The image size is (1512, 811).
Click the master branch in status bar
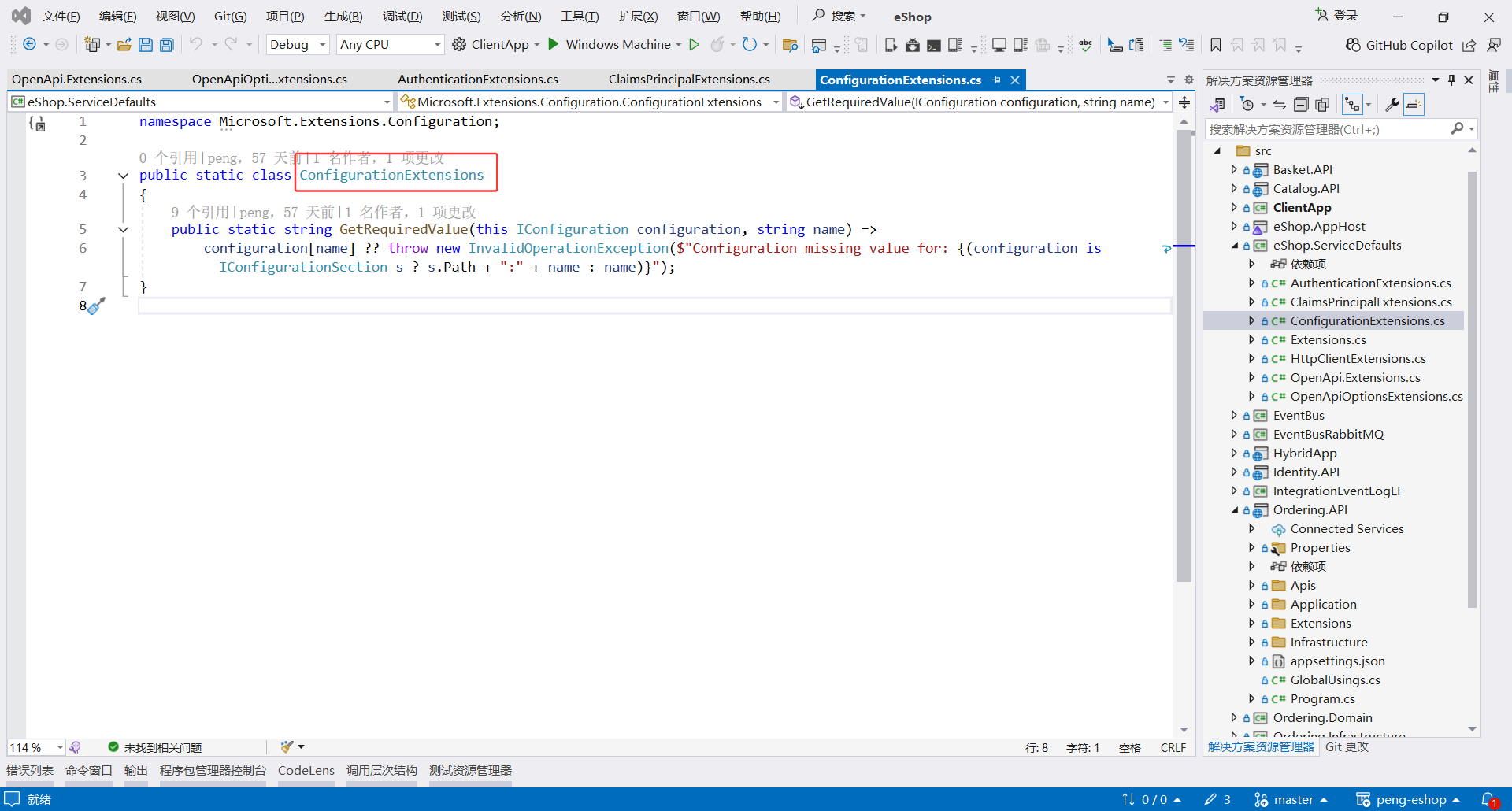pyautogui.click(x=1291, y=800)
